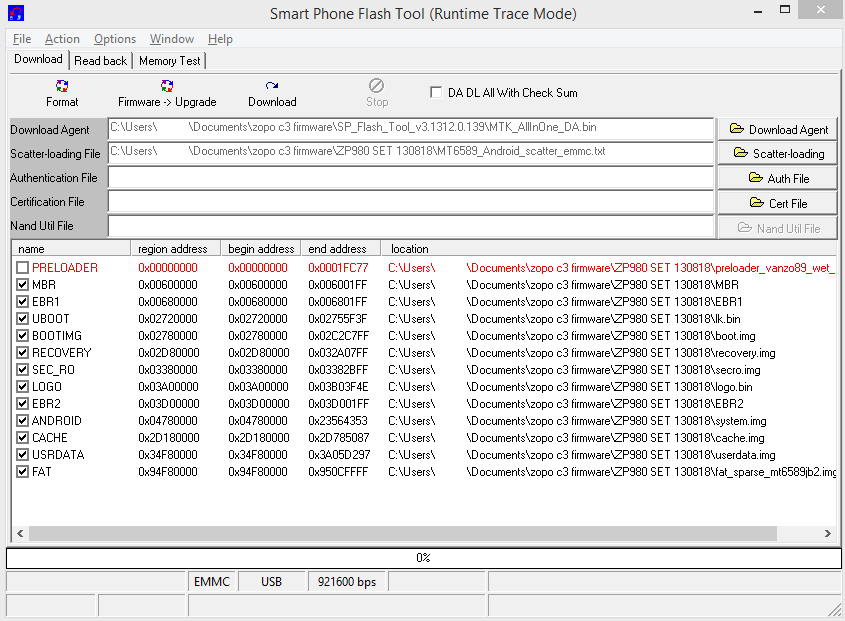Uncheck the USRDATA partition checkbox
Screen dimensions: 845x621
pos(22,454)
